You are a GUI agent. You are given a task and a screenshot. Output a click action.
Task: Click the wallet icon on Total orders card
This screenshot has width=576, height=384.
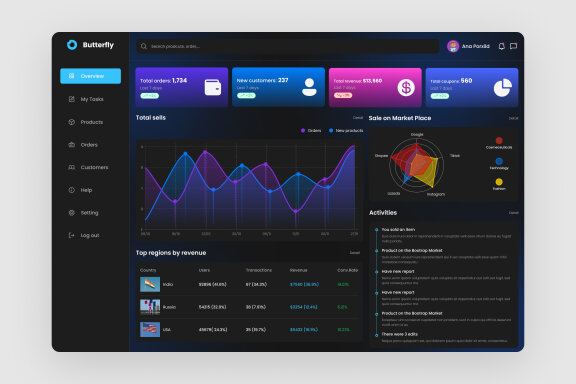(x=213, y=87)
